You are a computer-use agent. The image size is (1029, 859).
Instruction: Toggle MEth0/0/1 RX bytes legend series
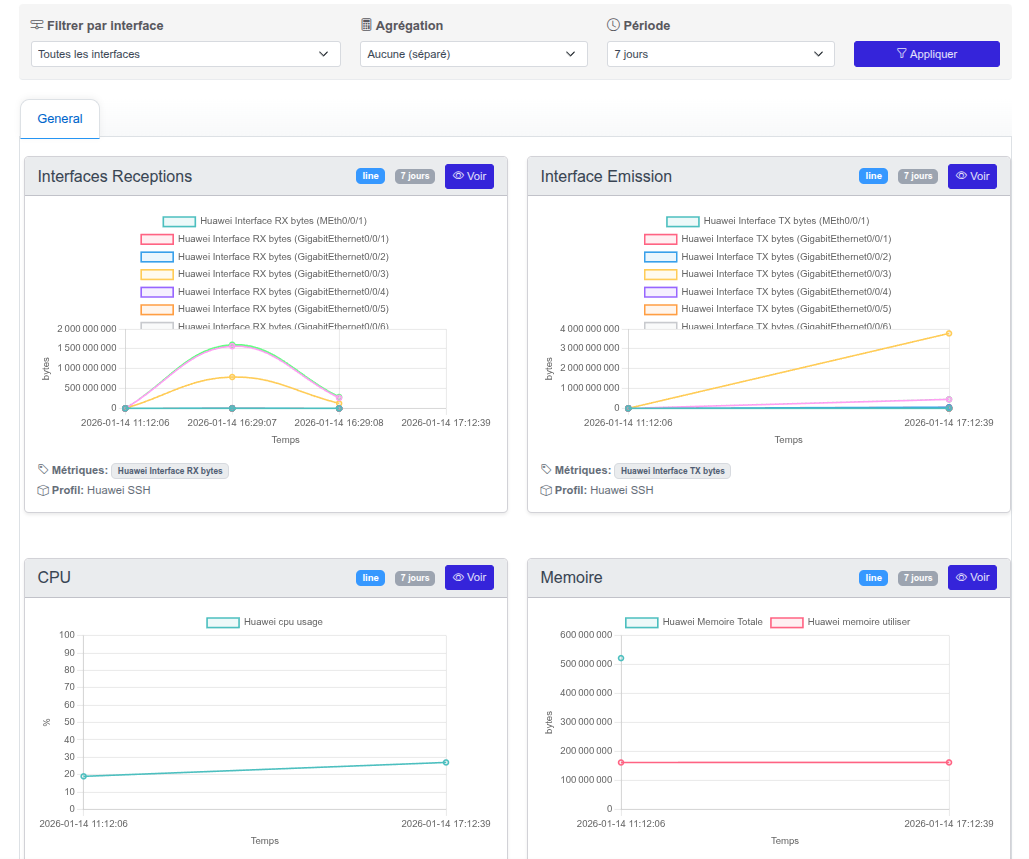click(179, 221)
